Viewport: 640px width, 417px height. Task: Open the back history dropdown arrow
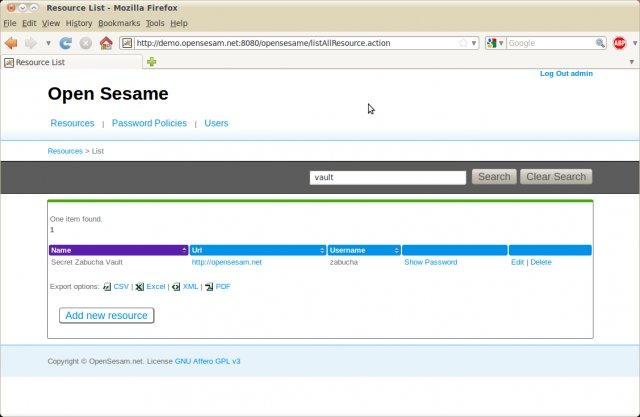click(48, 43)
